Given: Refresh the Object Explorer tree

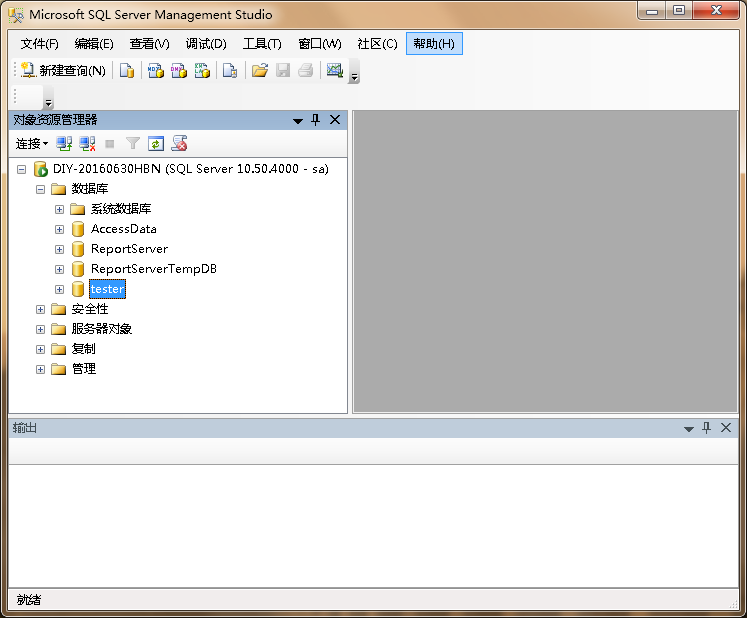Looking at the screenshot, I should click(156, 144).
